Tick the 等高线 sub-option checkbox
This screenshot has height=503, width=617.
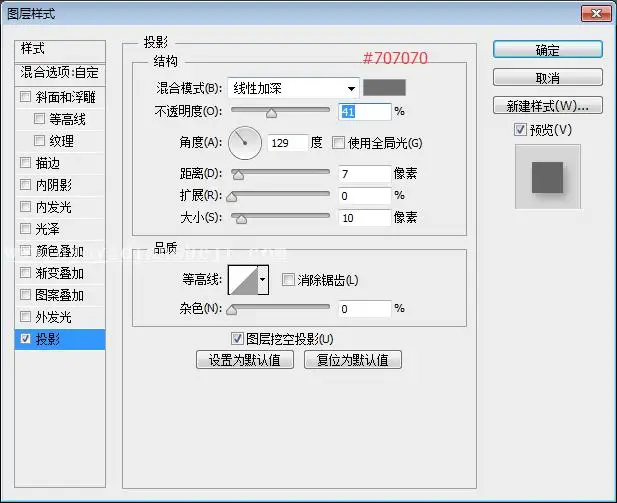[x=39, y=118]
